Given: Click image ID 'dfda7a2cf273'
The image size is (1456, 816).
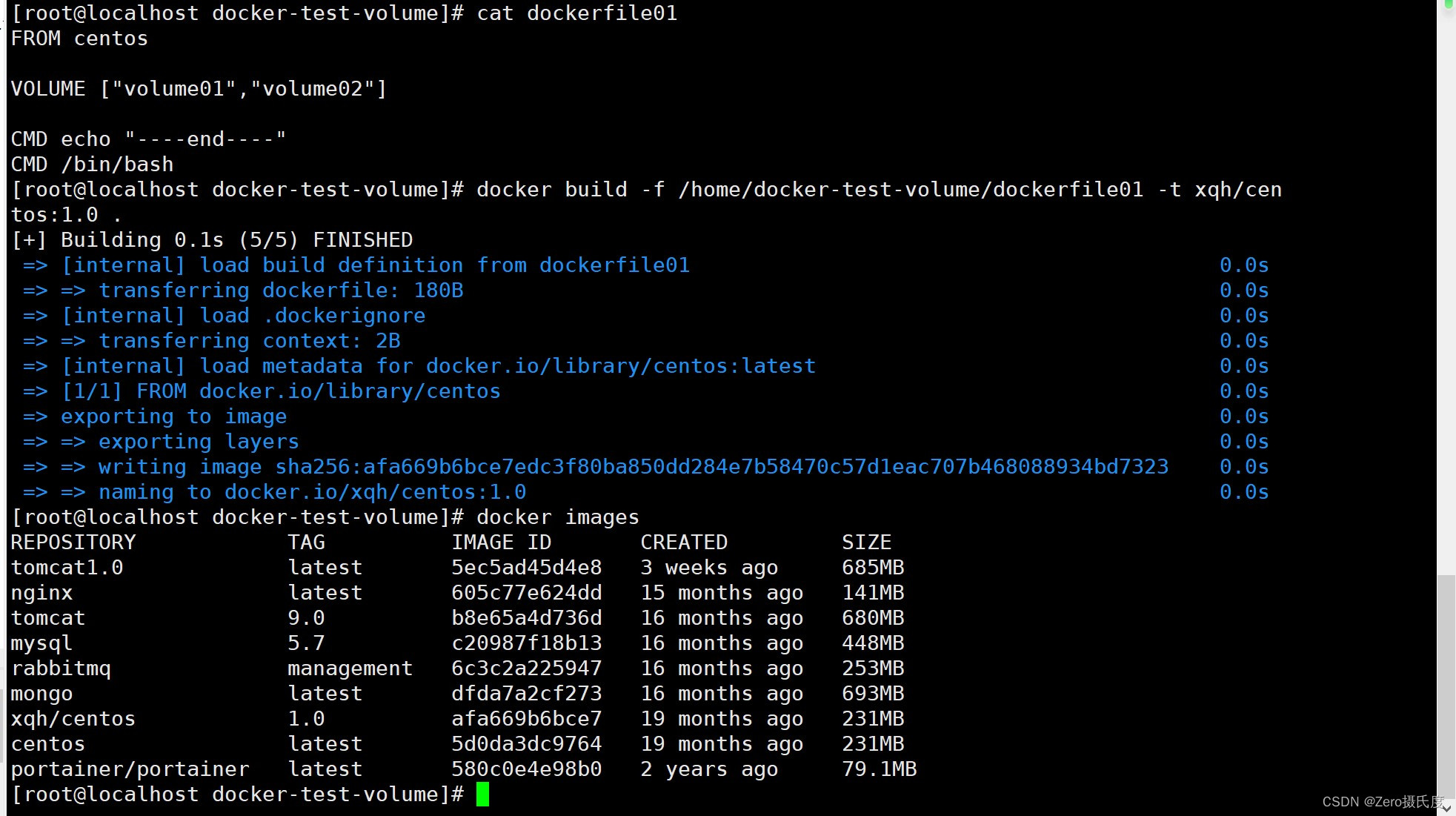Looking at the screenshot, I should point(527,694).
